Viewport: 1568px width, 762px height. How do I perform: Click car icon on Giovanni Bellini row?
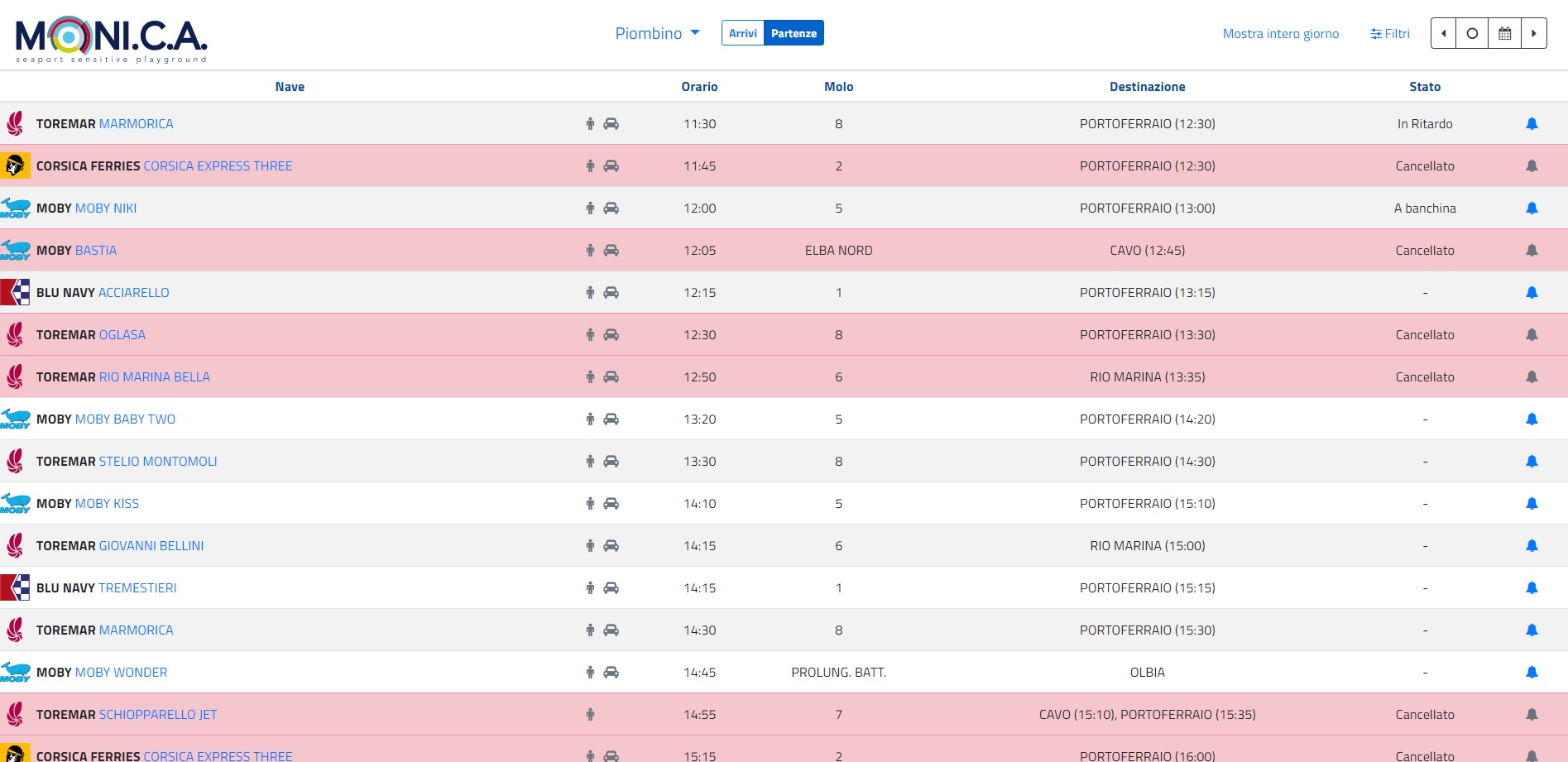611,545
